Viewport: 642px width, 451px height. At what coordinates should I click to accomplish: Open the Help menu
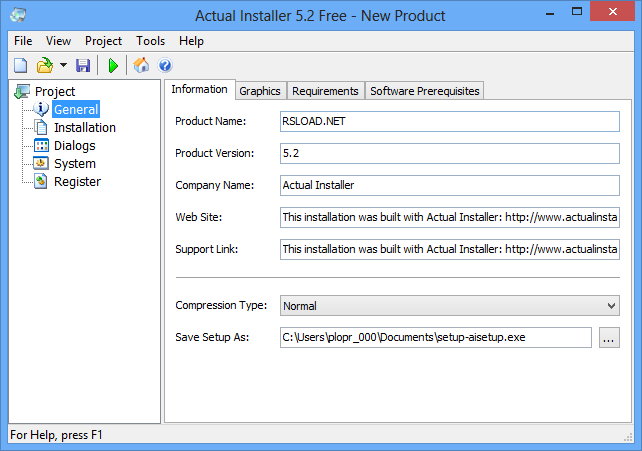[x=191, y=41]
